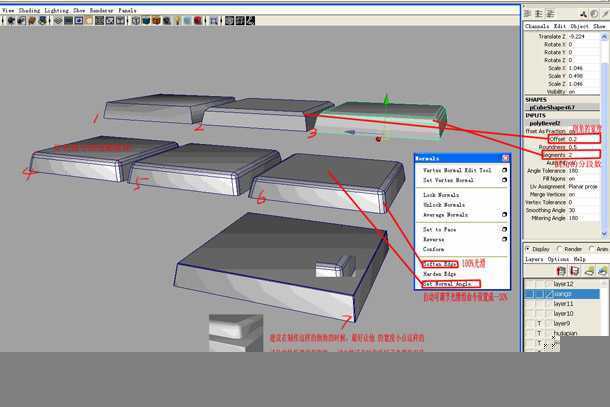
Task: Toggle the Isolate Select icon
Action: tap(214, 20)
